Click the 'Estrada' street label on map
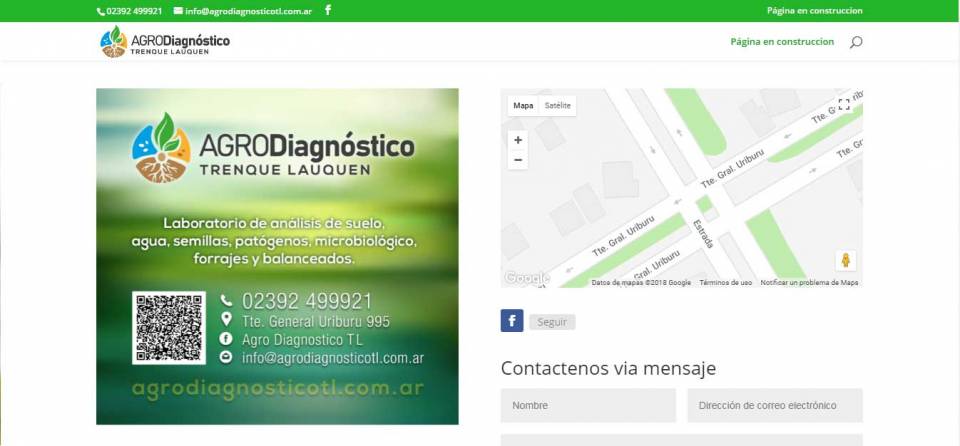 [x=703, y=233]
